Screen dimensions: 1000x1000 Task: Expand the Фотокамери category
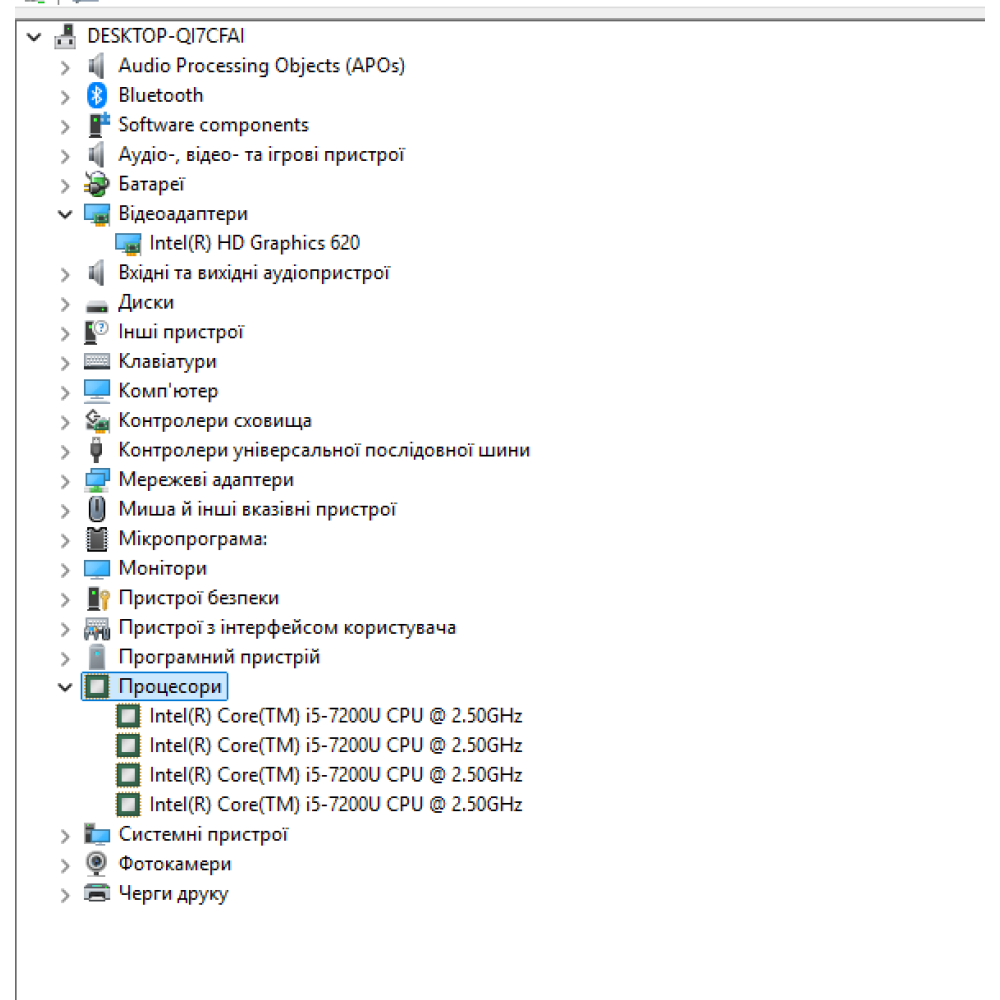click(65, 865)
